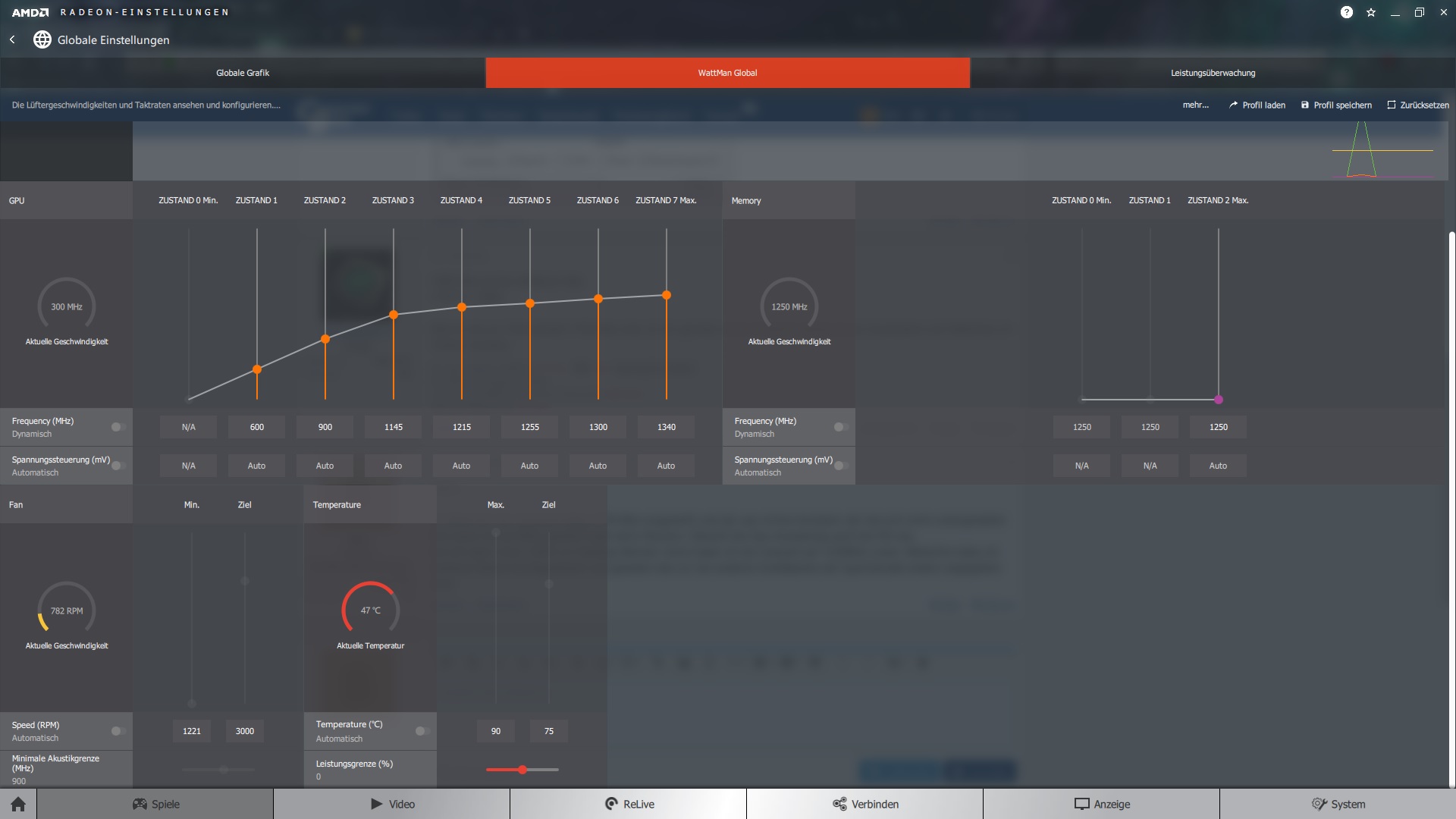Click the Zustand 7 frequency field 1340

[666, 427]
